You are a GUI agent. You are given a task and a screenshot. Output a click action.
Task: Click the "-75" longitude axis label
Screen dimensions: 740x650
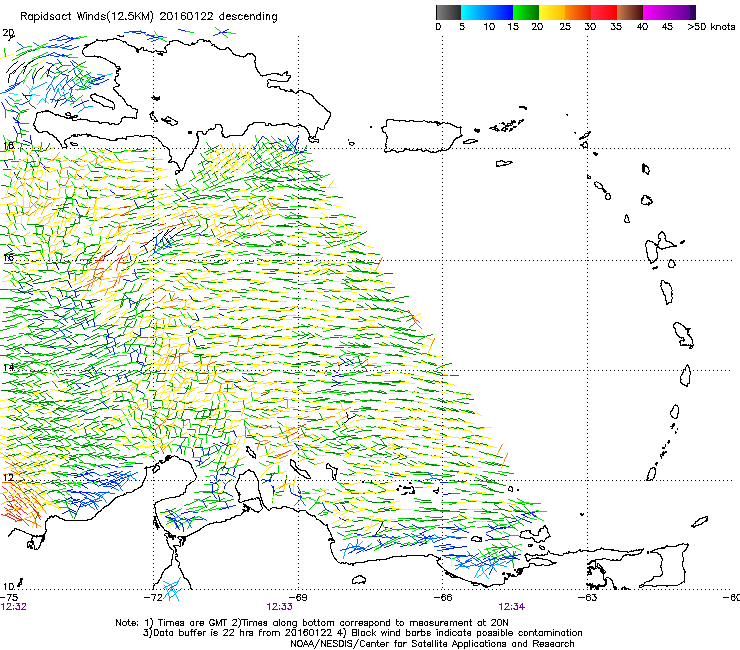pyautogui.click(x=9, y=598)
